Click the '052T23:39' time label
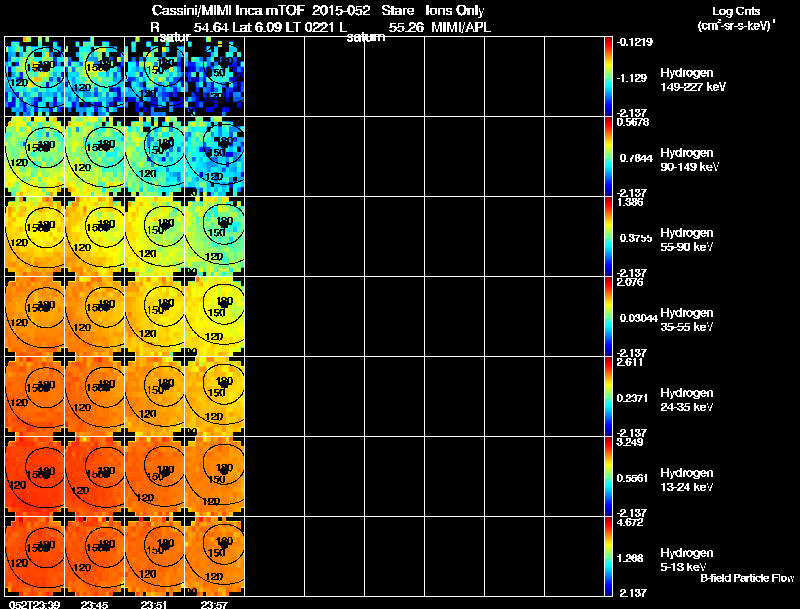 click(x=35, y=604)
